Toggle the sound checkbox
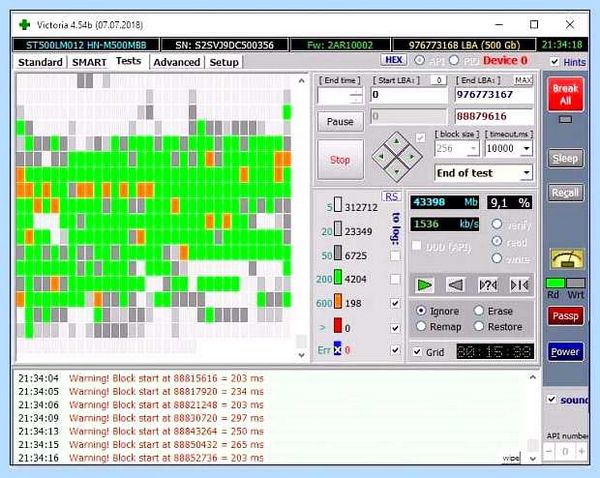The image size is (600, 478). [551, 399]
